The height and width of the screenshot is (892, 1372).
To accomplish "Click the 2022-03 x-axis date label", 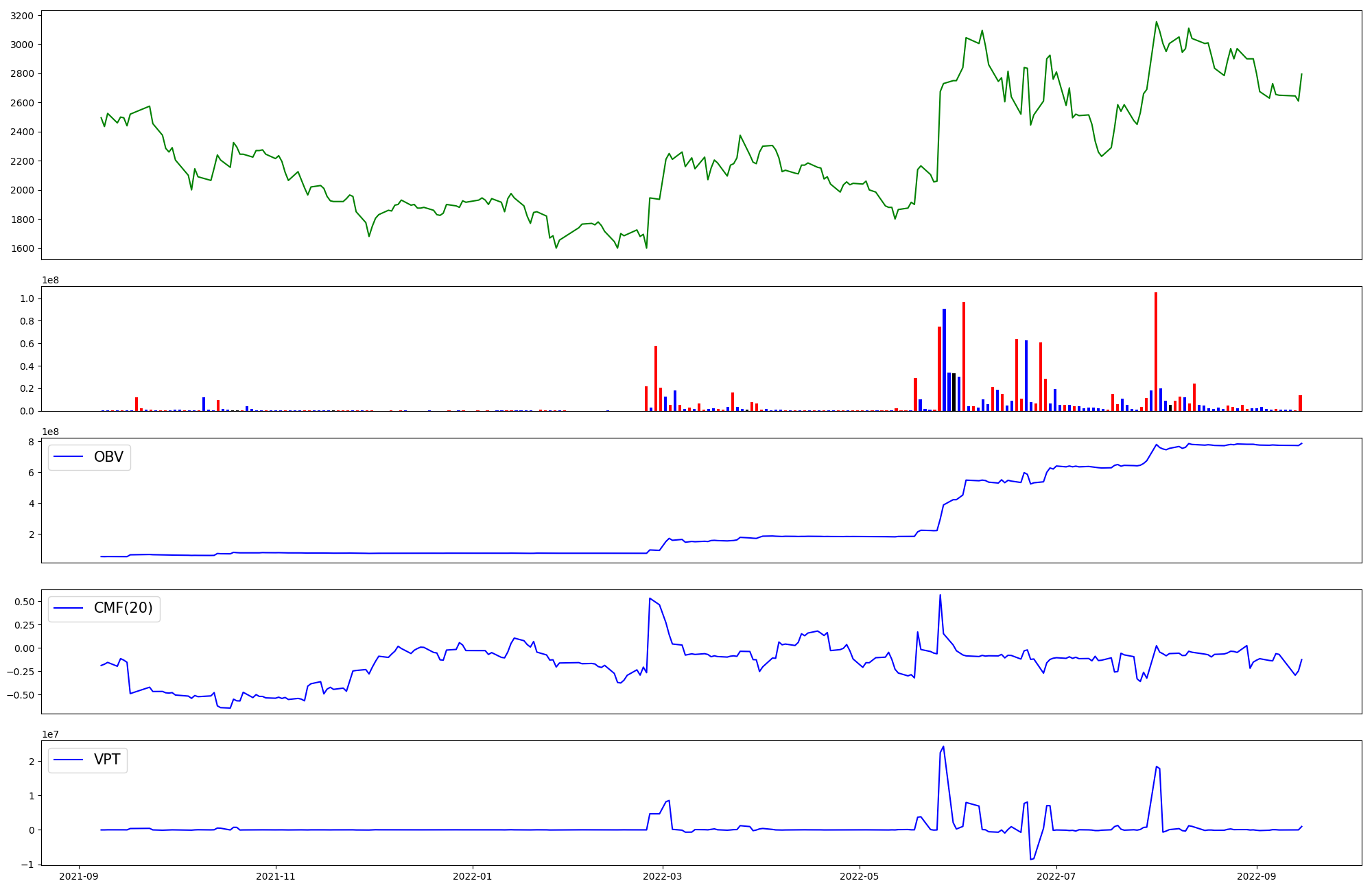I will [662, 876].
